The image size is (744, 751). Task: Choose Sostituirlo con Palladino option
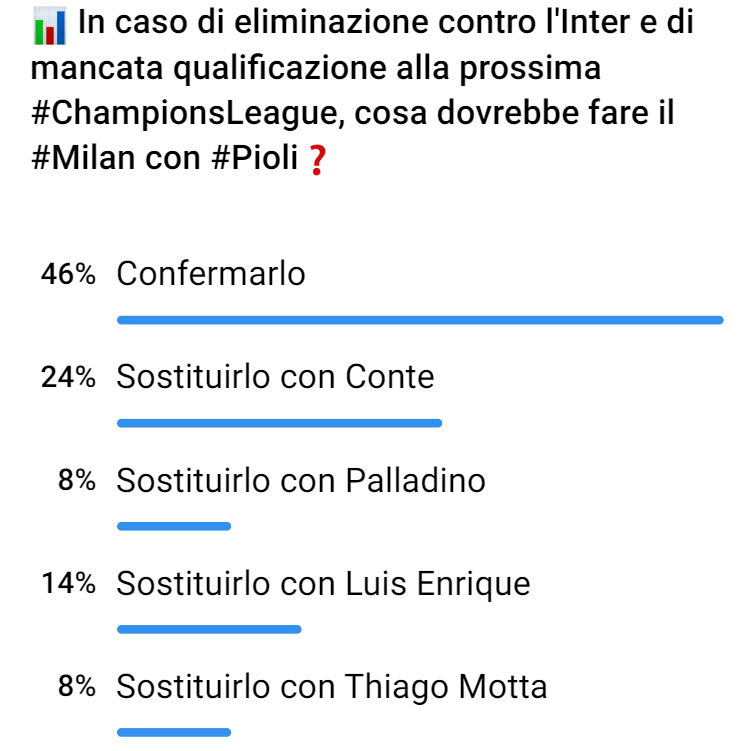(x=301, y=481)
